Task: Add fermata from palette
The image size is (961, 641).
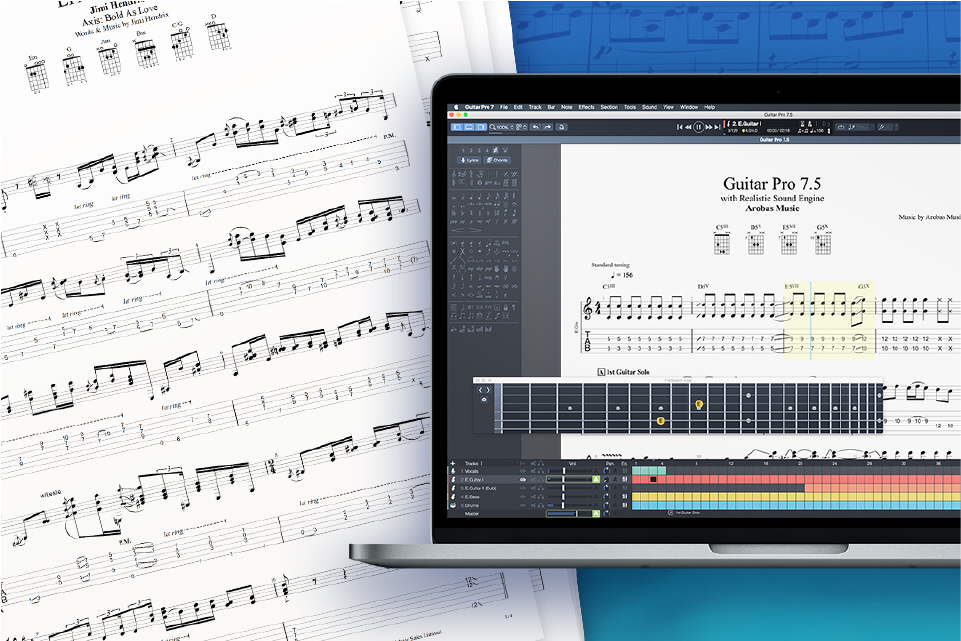Action: (514, 205)
